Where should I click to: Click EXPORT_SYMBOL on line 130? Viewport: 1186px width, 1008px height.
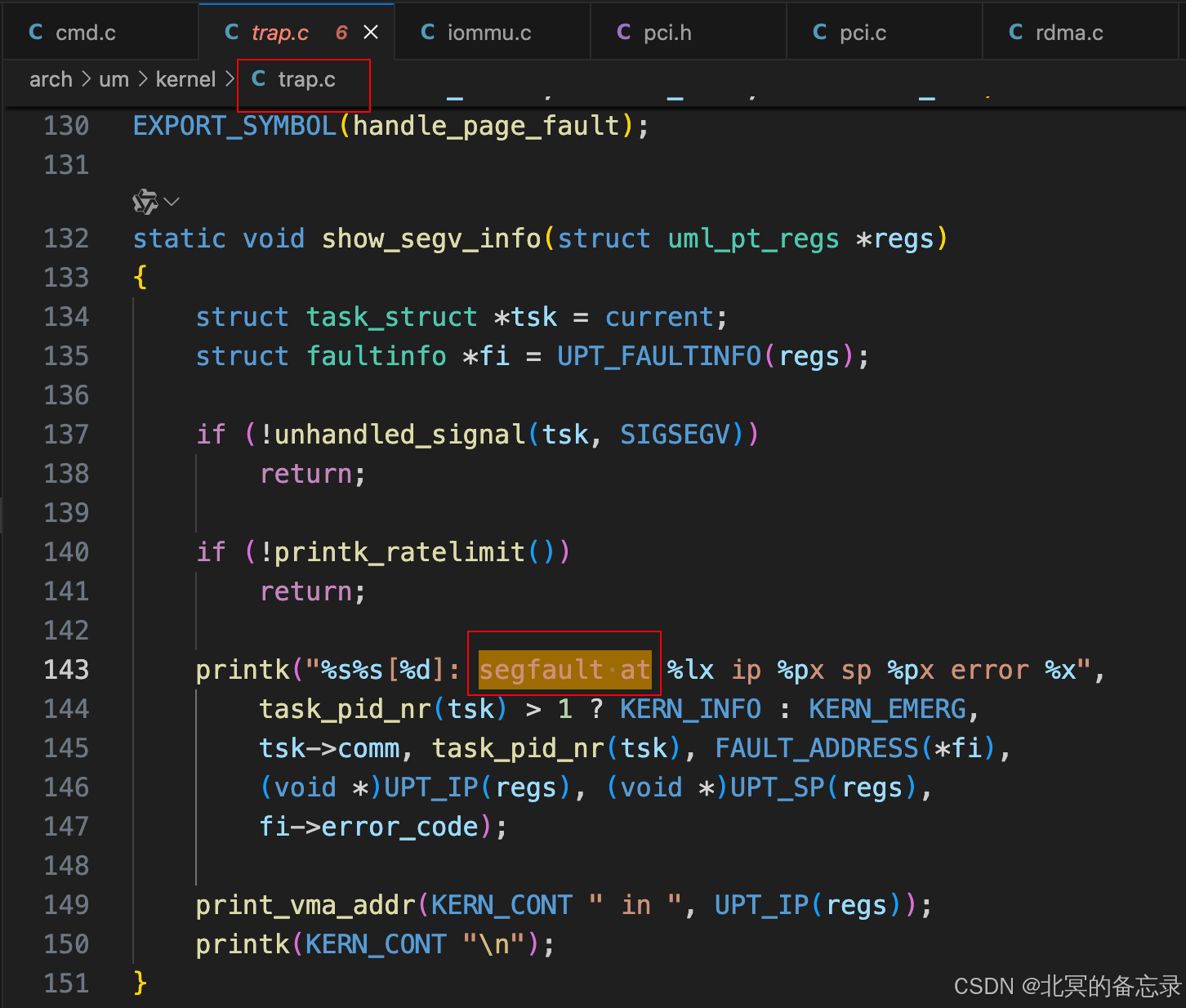coord(235,126)
